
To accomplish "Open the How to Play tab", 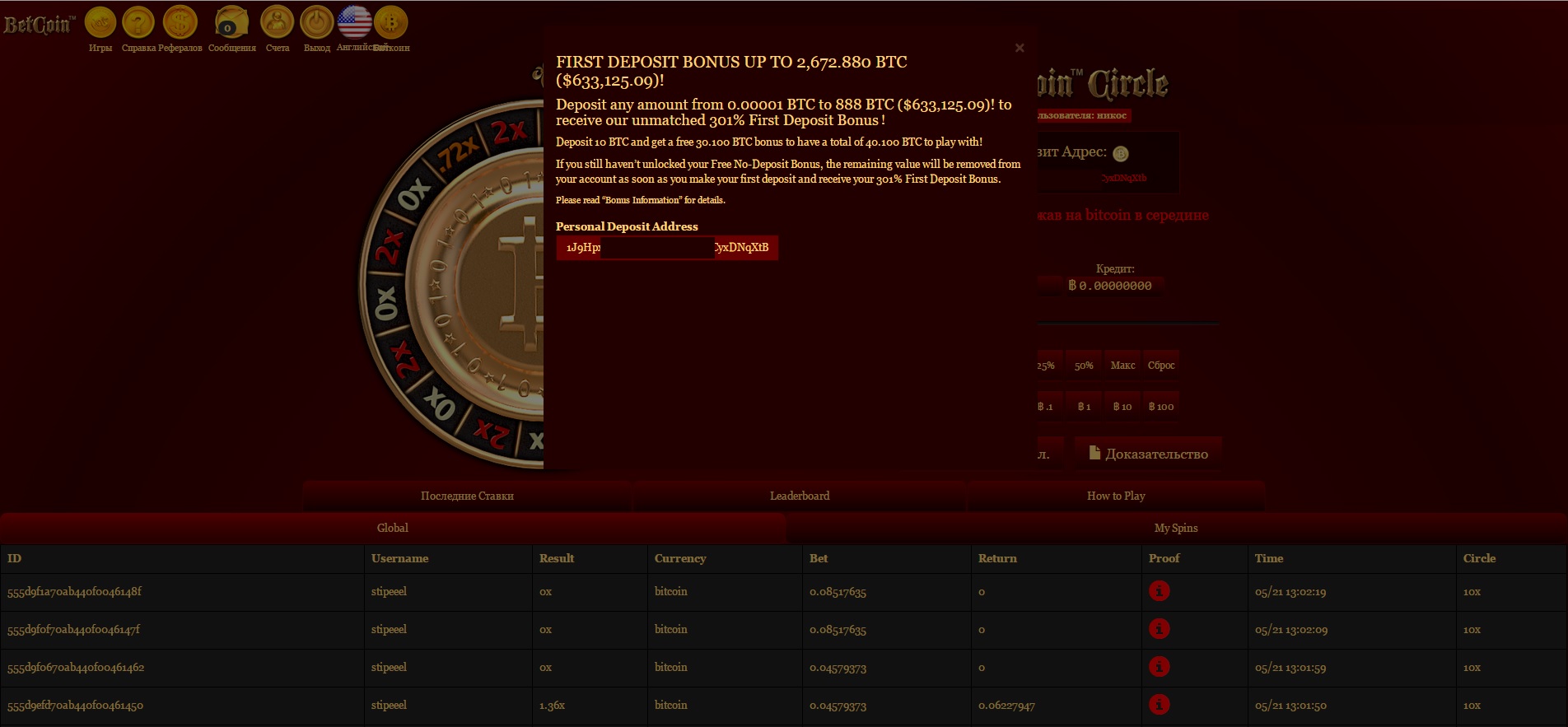I will pyautogui.click(x=1115, y=496).
